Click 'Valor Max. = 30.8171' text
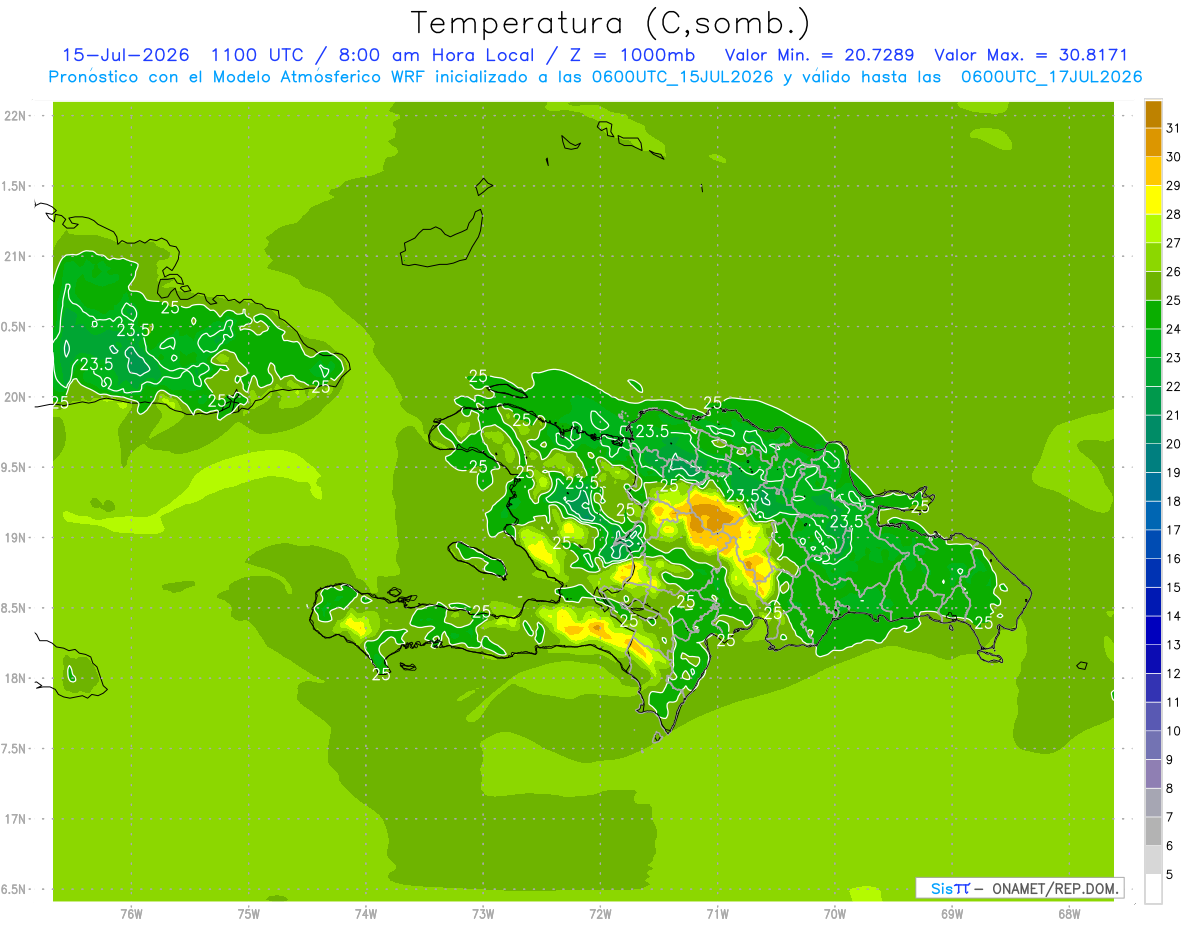Image resolution: width=1200 pixels, height=927 pixels. point(1030,55)
